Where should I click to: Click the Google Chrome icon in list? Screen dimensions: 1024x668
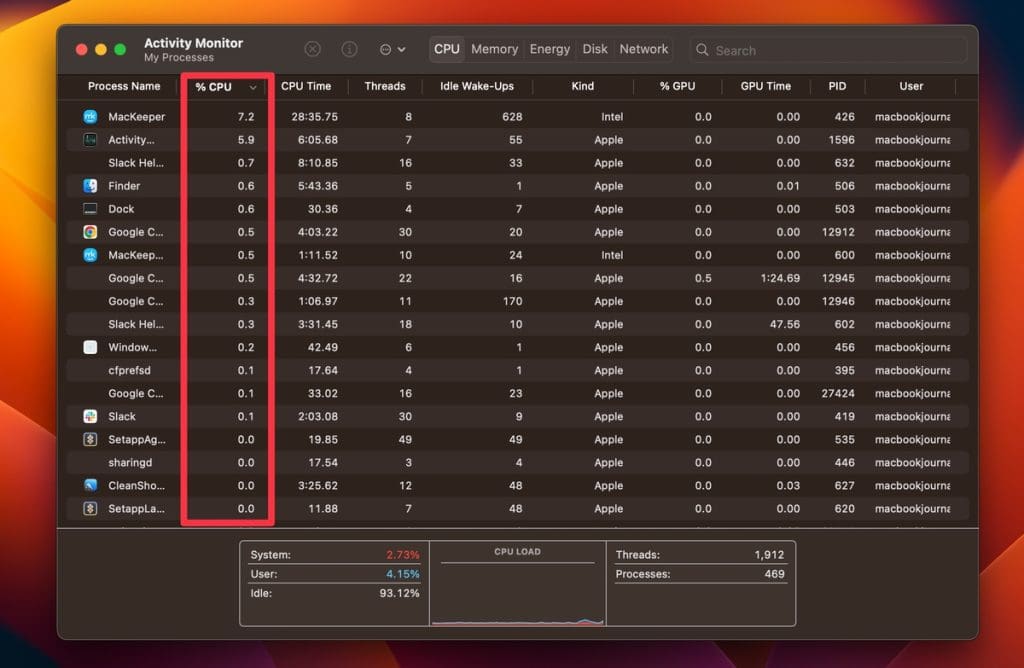tap(90, 232)
